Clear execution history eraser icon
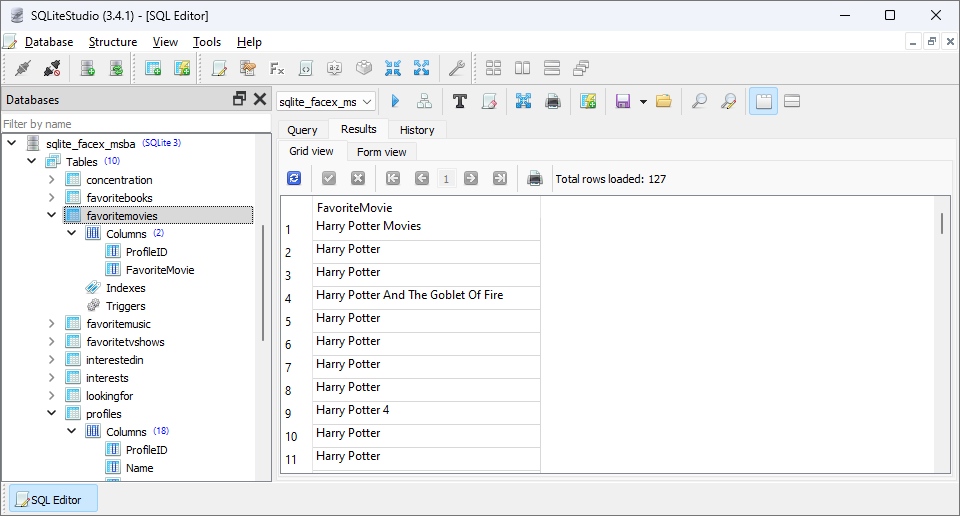The width and height of the screenshot is (960, 517). pyautogui.click(x=489, y=101)
